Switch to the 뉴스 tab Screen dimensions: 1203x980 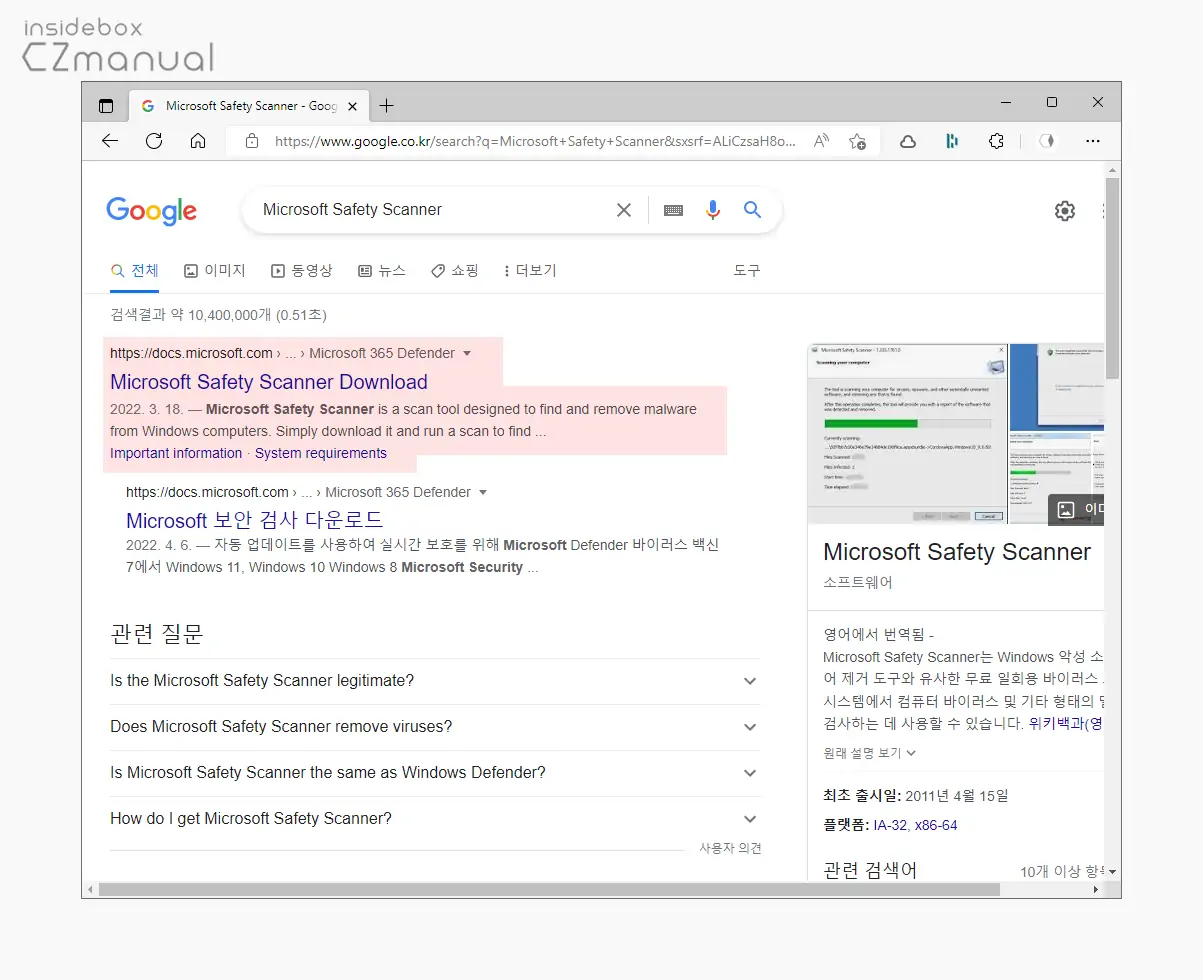click(x=382, y=271)
